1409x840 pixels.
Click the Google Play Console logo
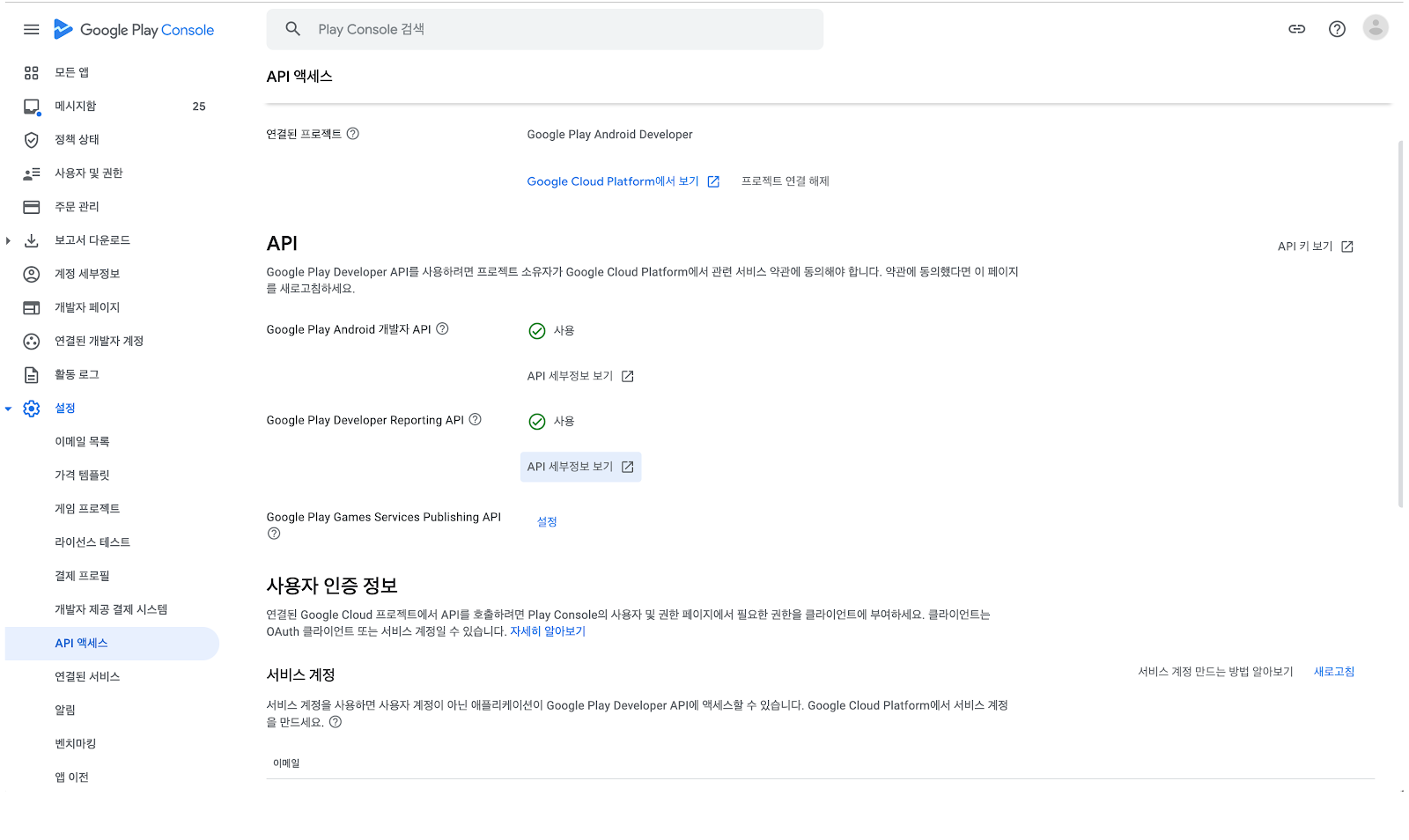pyautogui.click(x=133, y=29)
